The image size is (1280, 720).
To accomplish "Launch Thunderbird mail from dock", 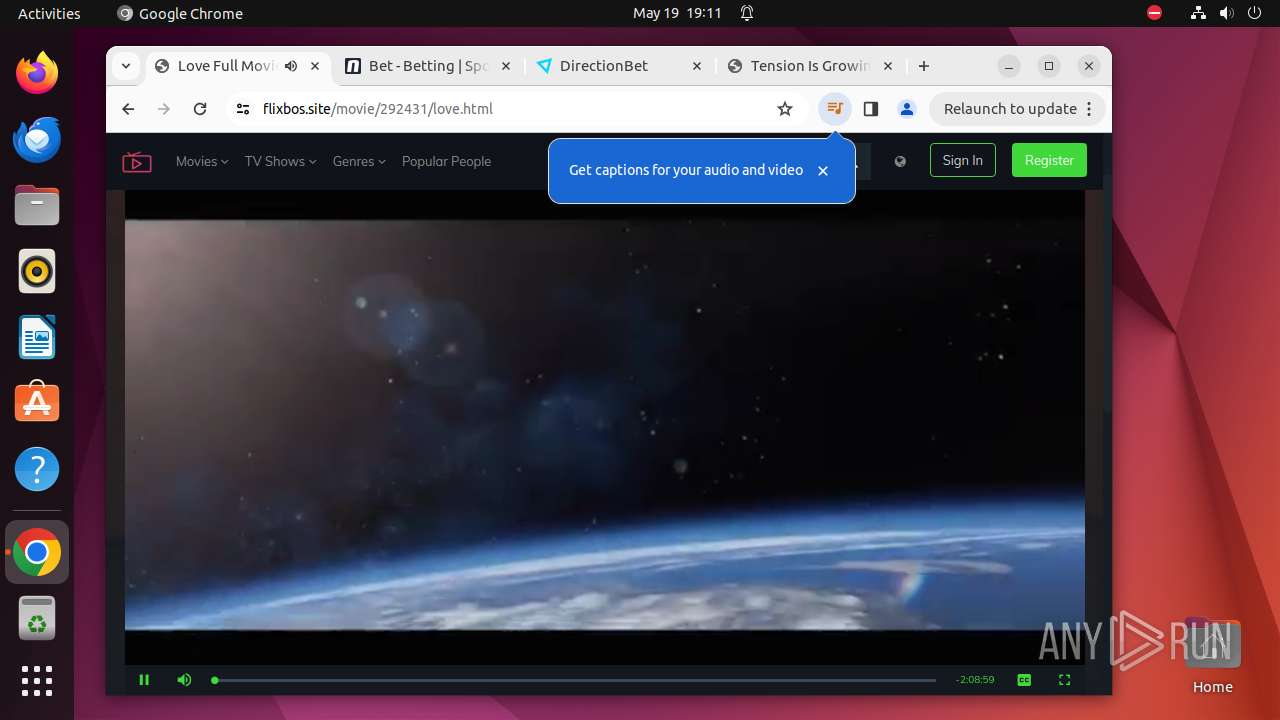I will pyautogui.click(x=37, y=138).
